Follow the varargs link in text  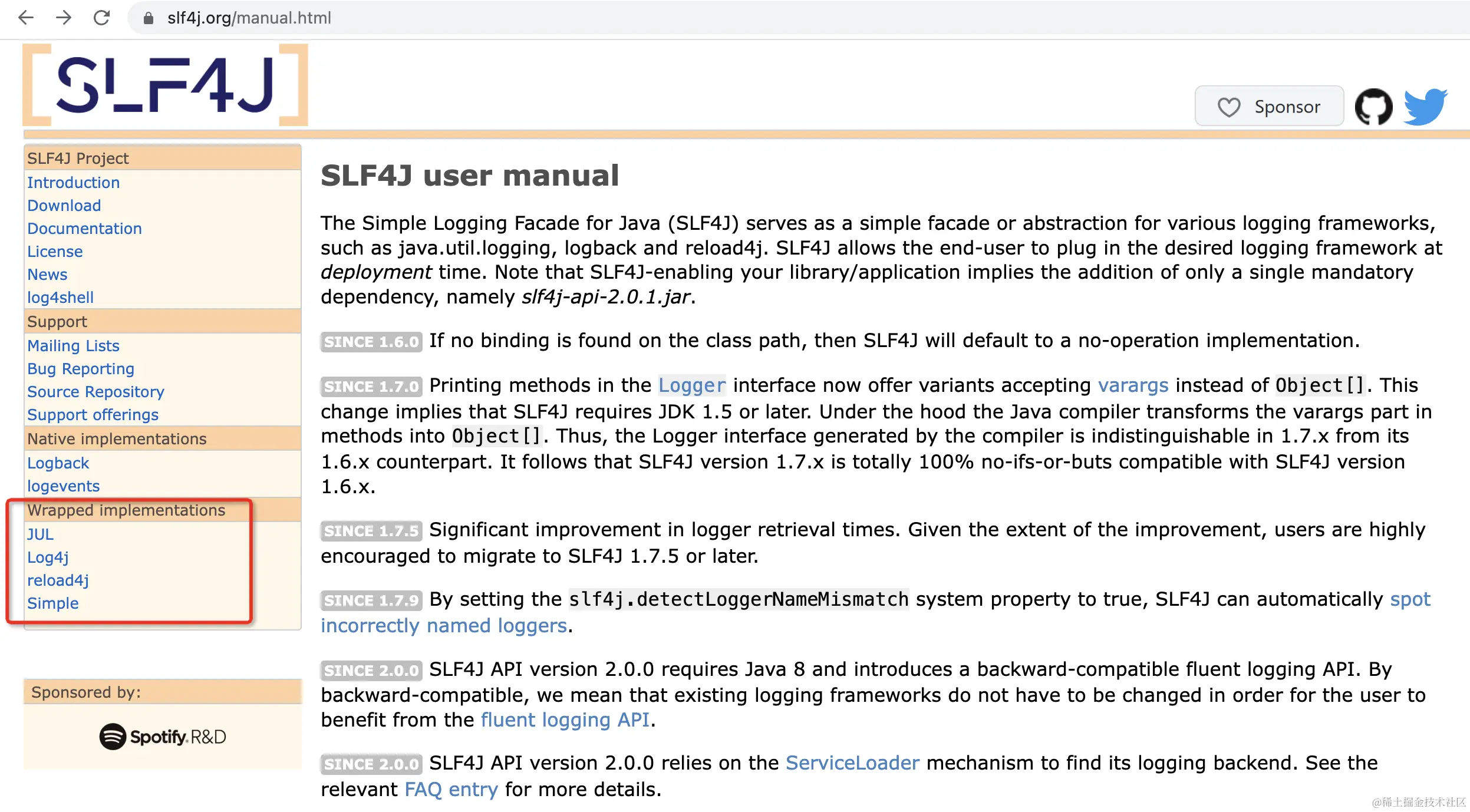[1133, 385]
